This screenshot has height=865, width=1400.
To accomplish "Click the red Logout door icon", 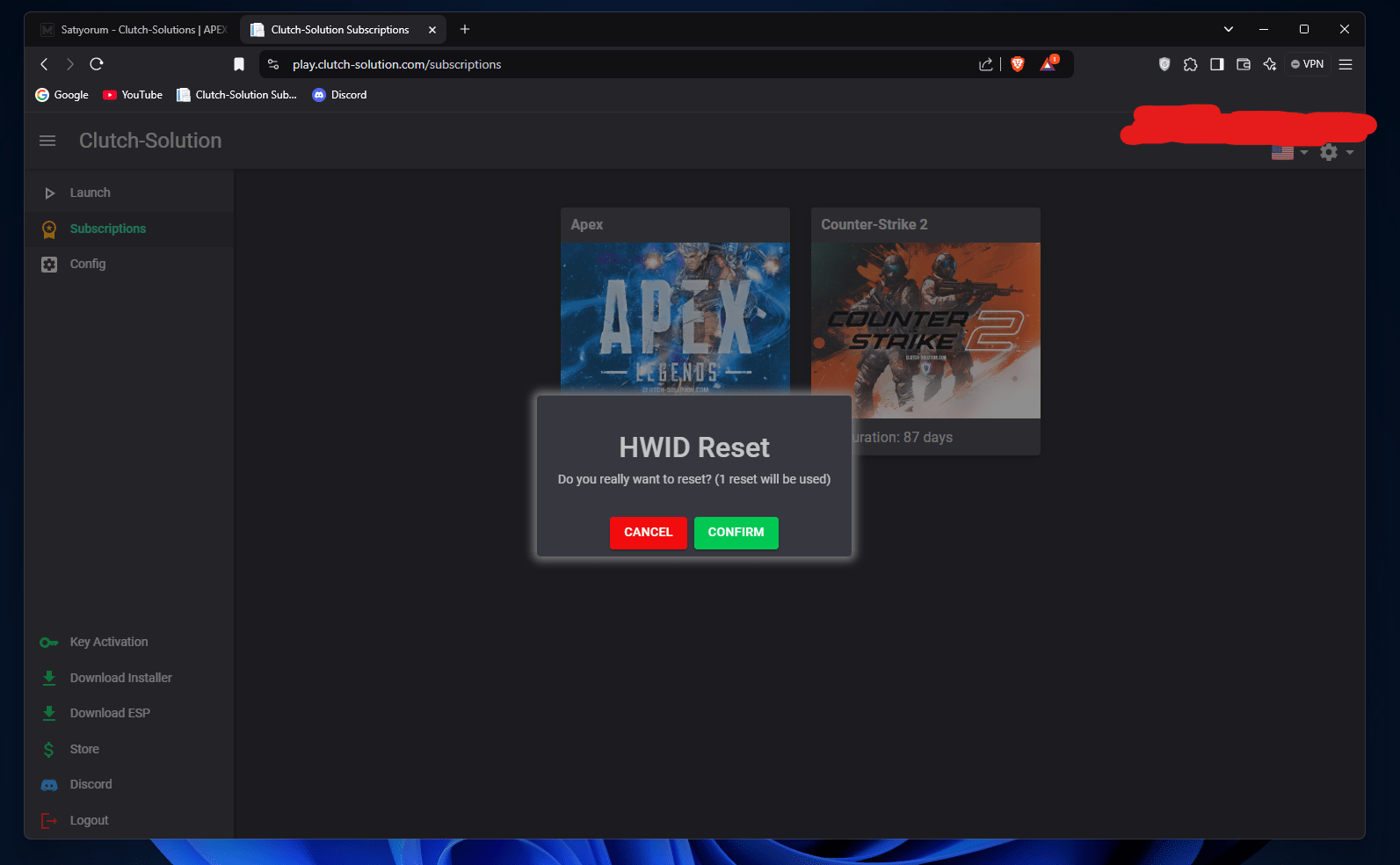I will [x=49, y=821].
